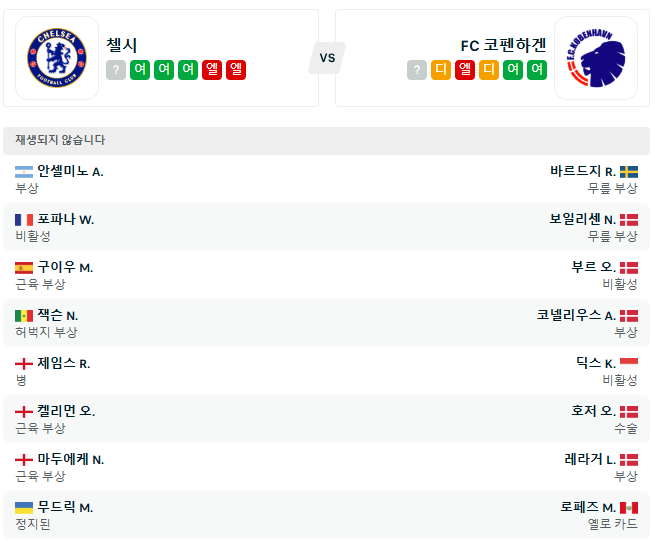
Task: Click the FC København lion logo
Action: tap(596, 58)
